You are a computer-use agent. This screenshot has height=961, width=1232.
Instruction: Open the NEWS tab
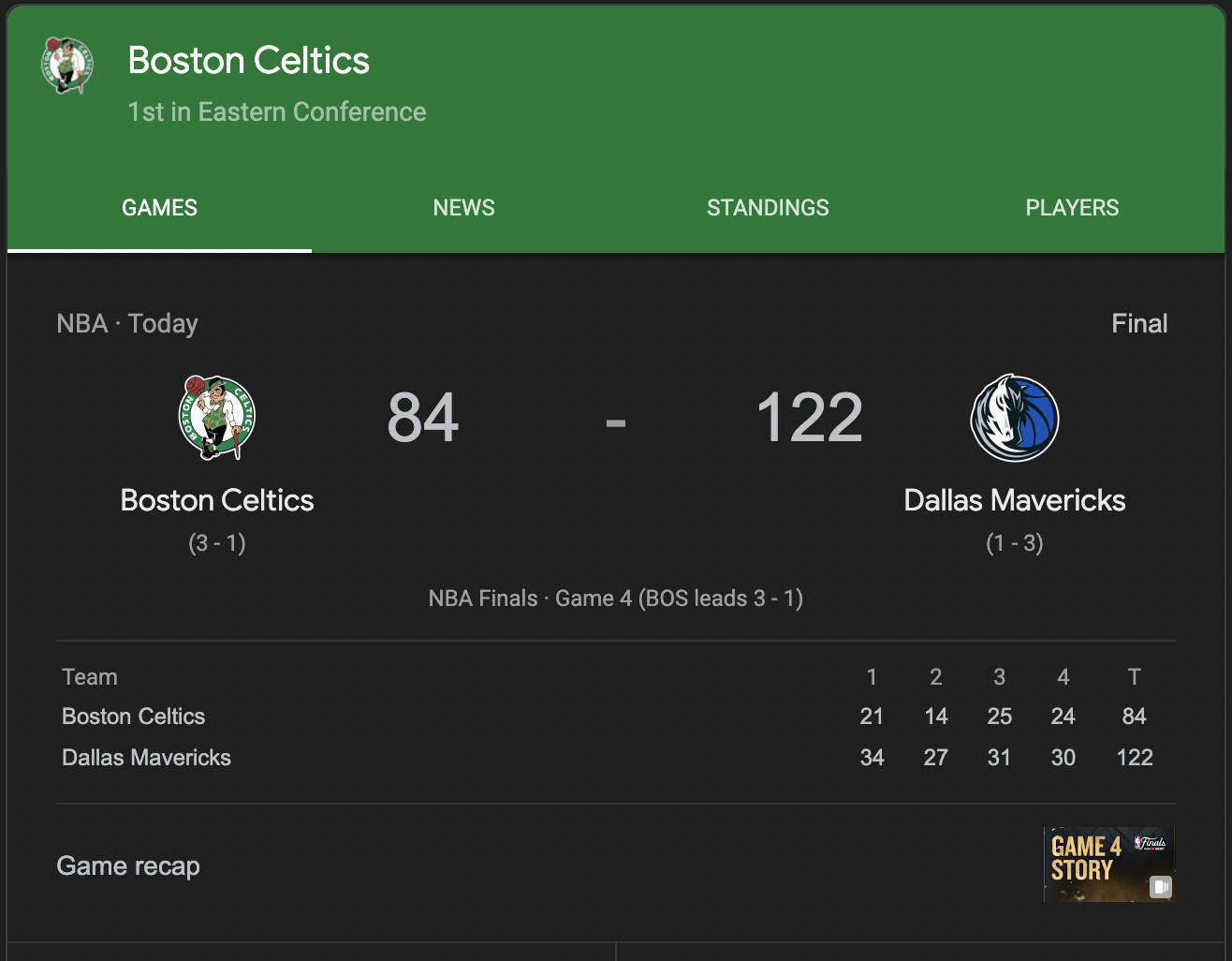click(463, 208)
